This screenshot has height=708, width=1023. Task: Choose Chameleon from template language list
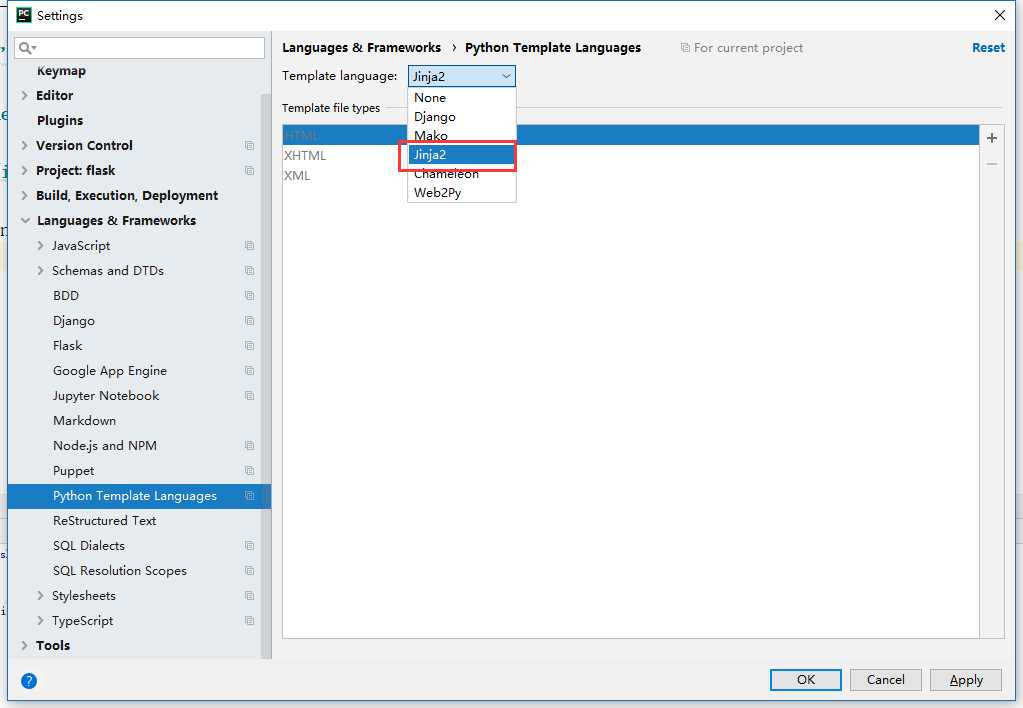[462, 174]
